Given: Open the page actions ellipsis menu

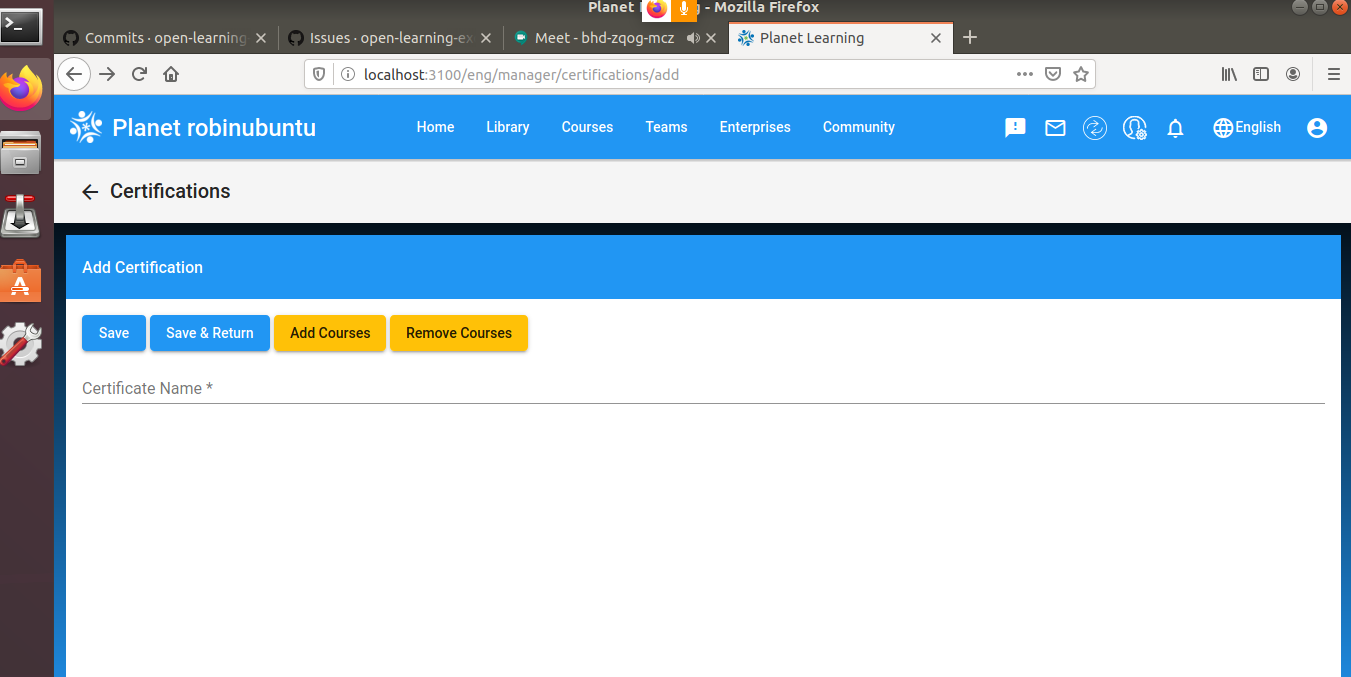Looking at the screenshot, I should (x=1024, y=73).
